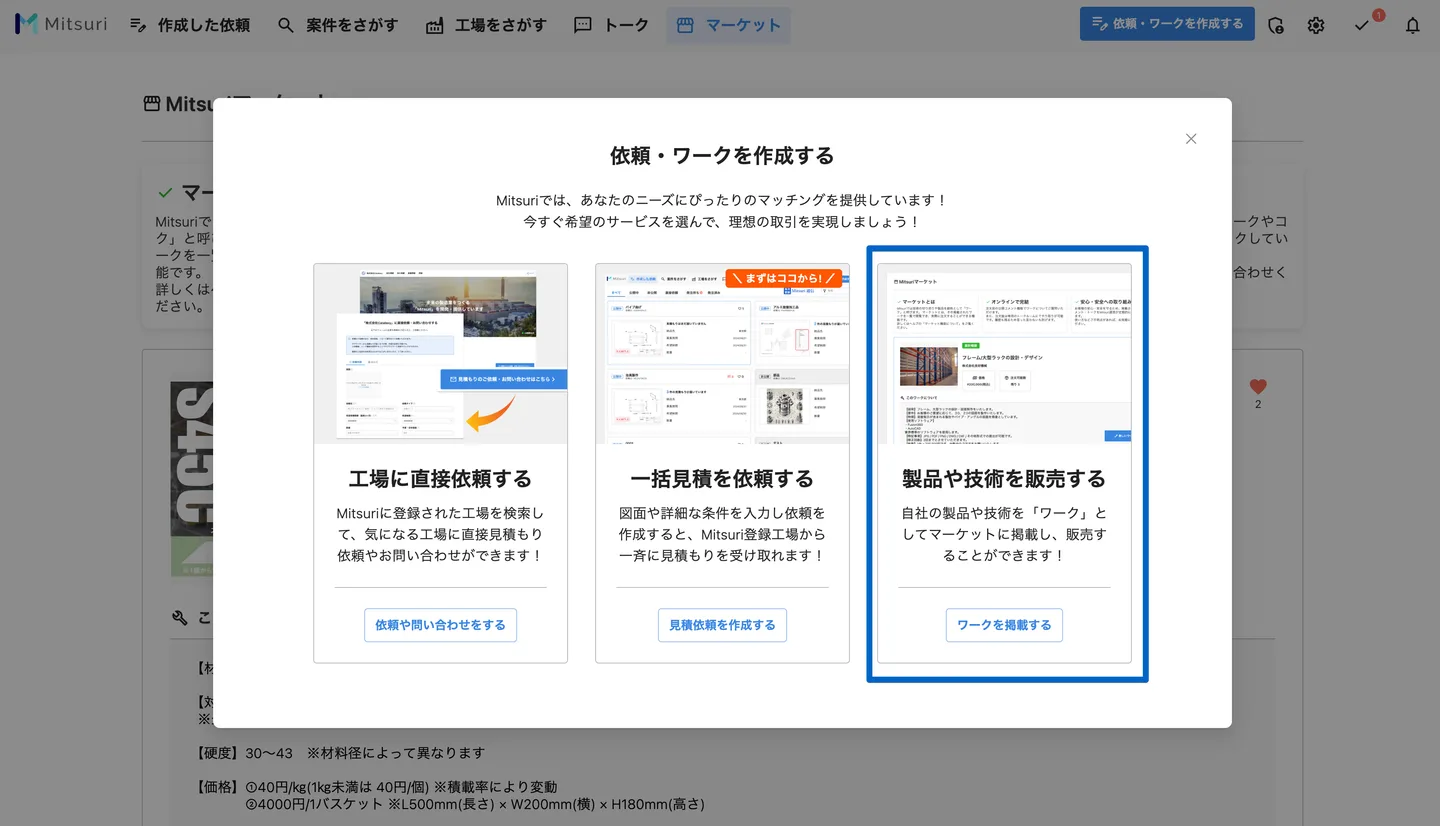
Task: Click the 製品や技術を販売する heading
Action: pyautogui.click(x=1004, y=479)
